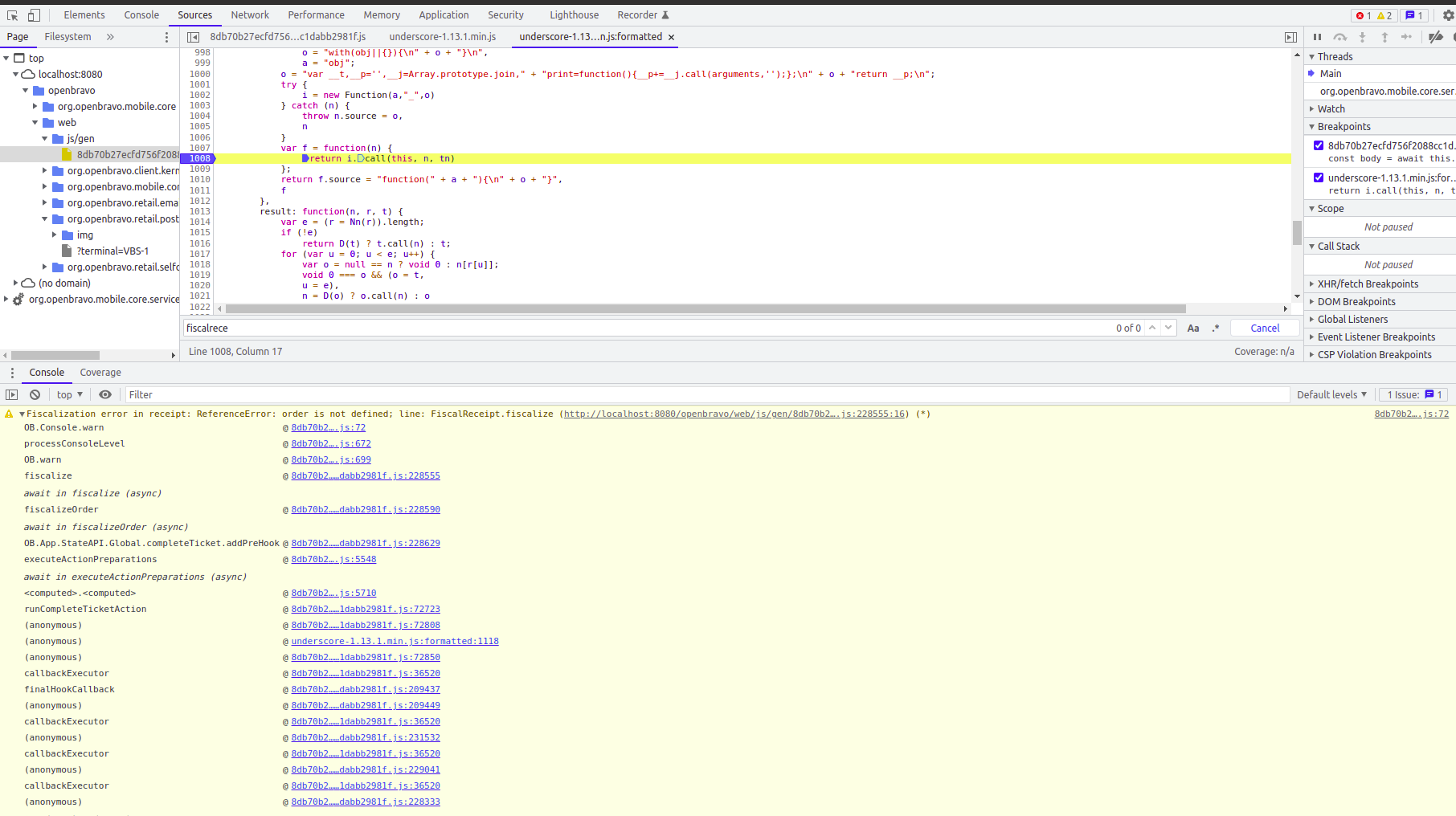Hide the navigator sidebar pane

[x=193, y=37]
